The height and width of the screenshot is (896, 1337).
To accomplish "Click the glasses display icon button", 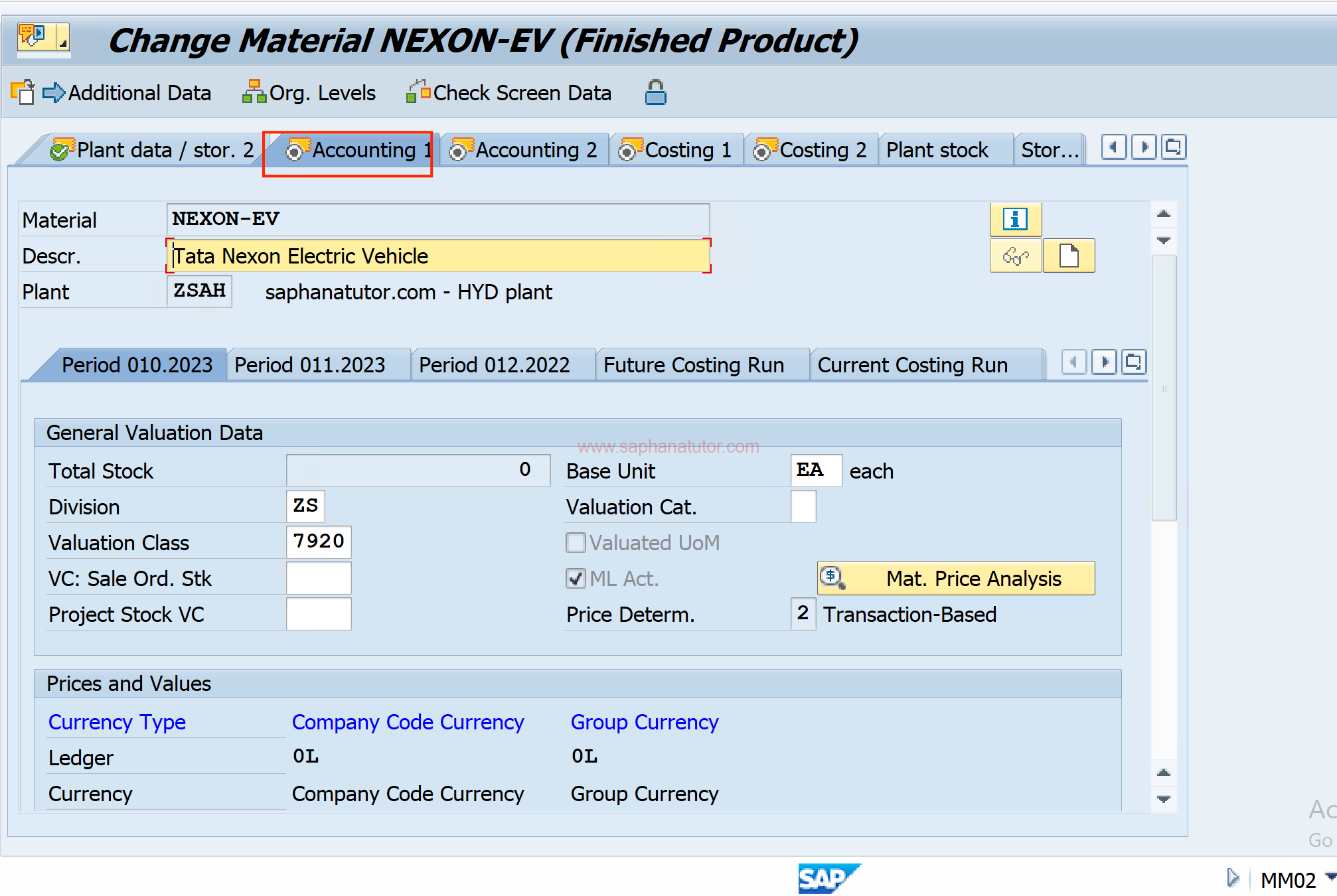I will click(x=1015, y=256).
